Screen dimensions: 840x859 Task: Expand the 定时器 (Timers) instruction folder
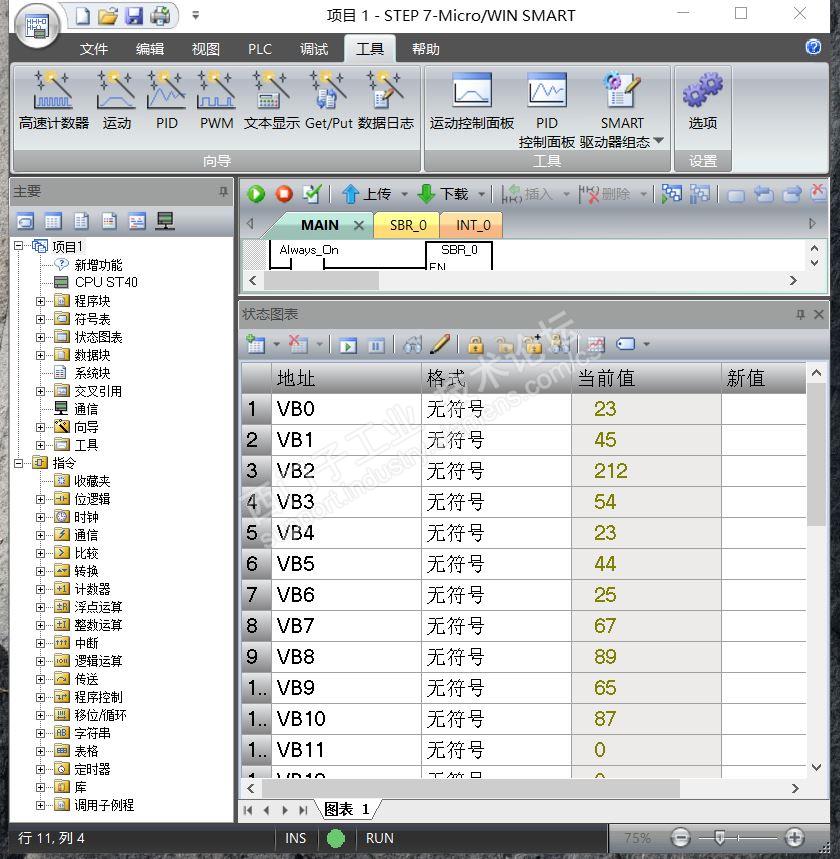pyautogui.click(x=40, y=769)
